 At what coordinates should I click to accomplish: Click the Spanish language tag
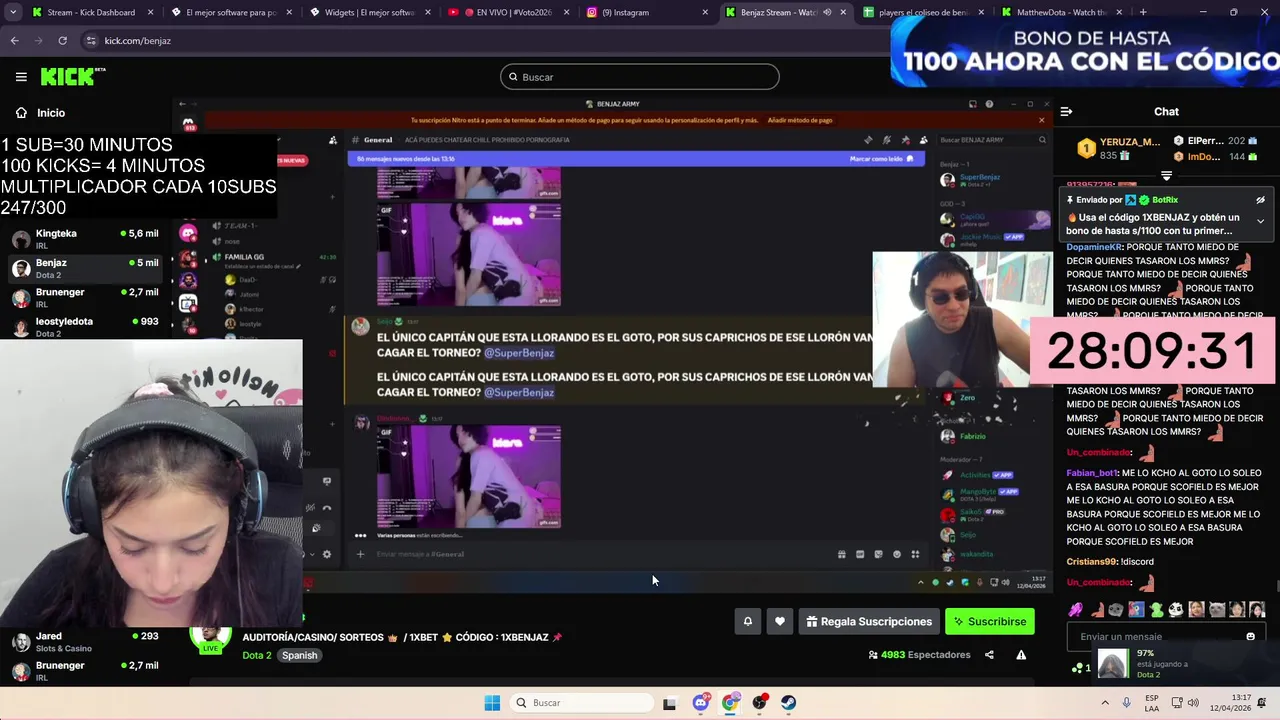pos(299,655)
